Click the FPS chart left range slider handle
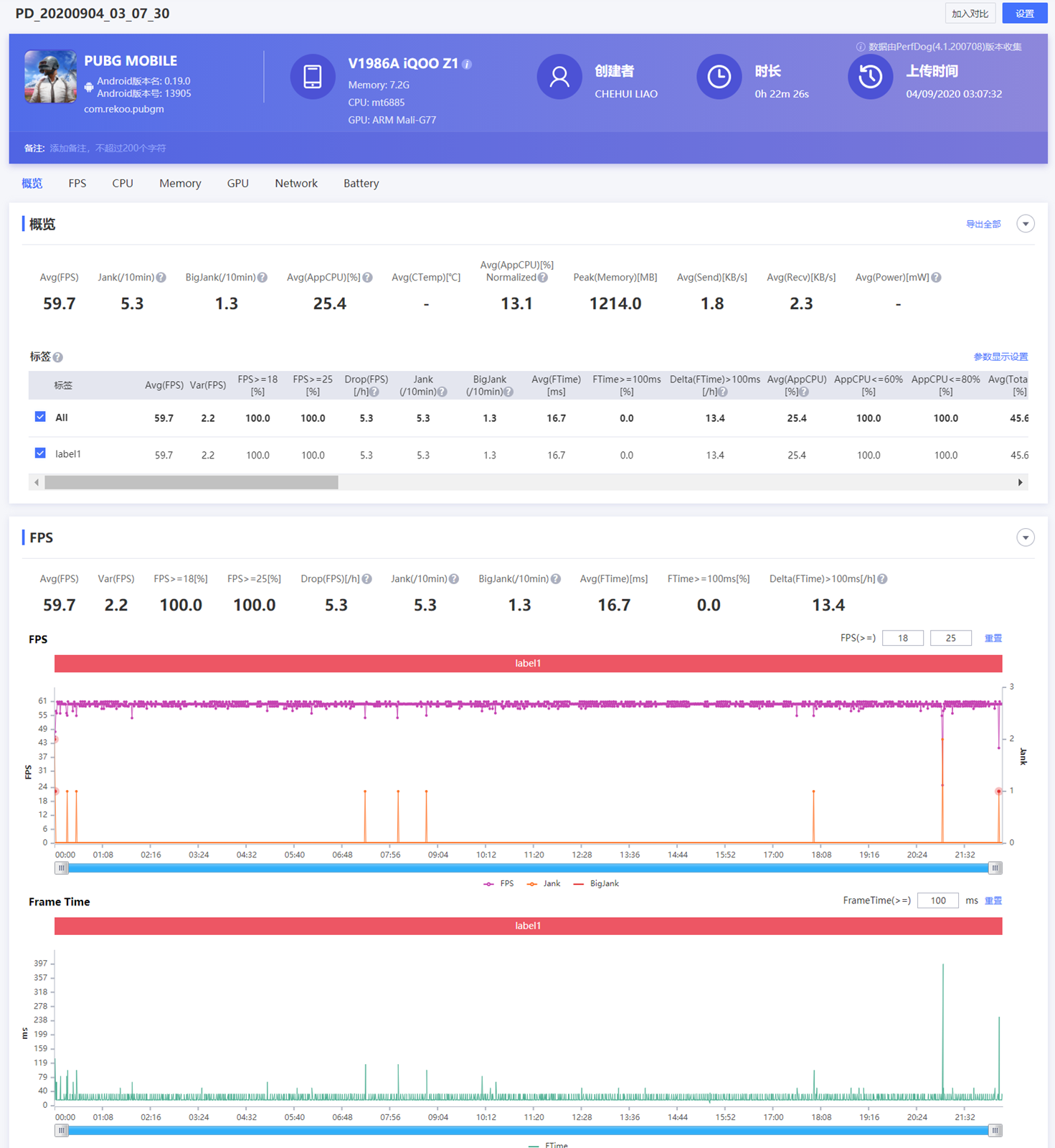1055x1148 pixels. click(62, 868)
